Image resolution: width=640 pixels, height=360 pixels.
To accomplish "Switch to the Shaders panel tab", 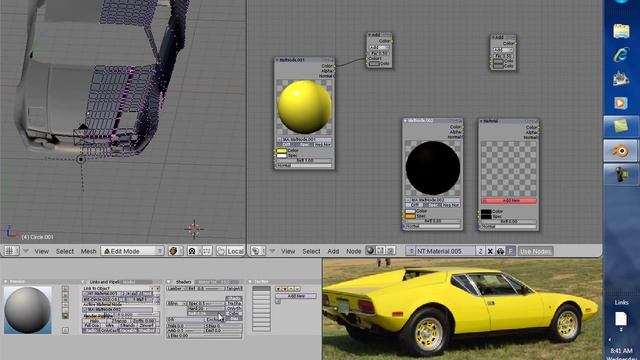I will tap(183, 282).
